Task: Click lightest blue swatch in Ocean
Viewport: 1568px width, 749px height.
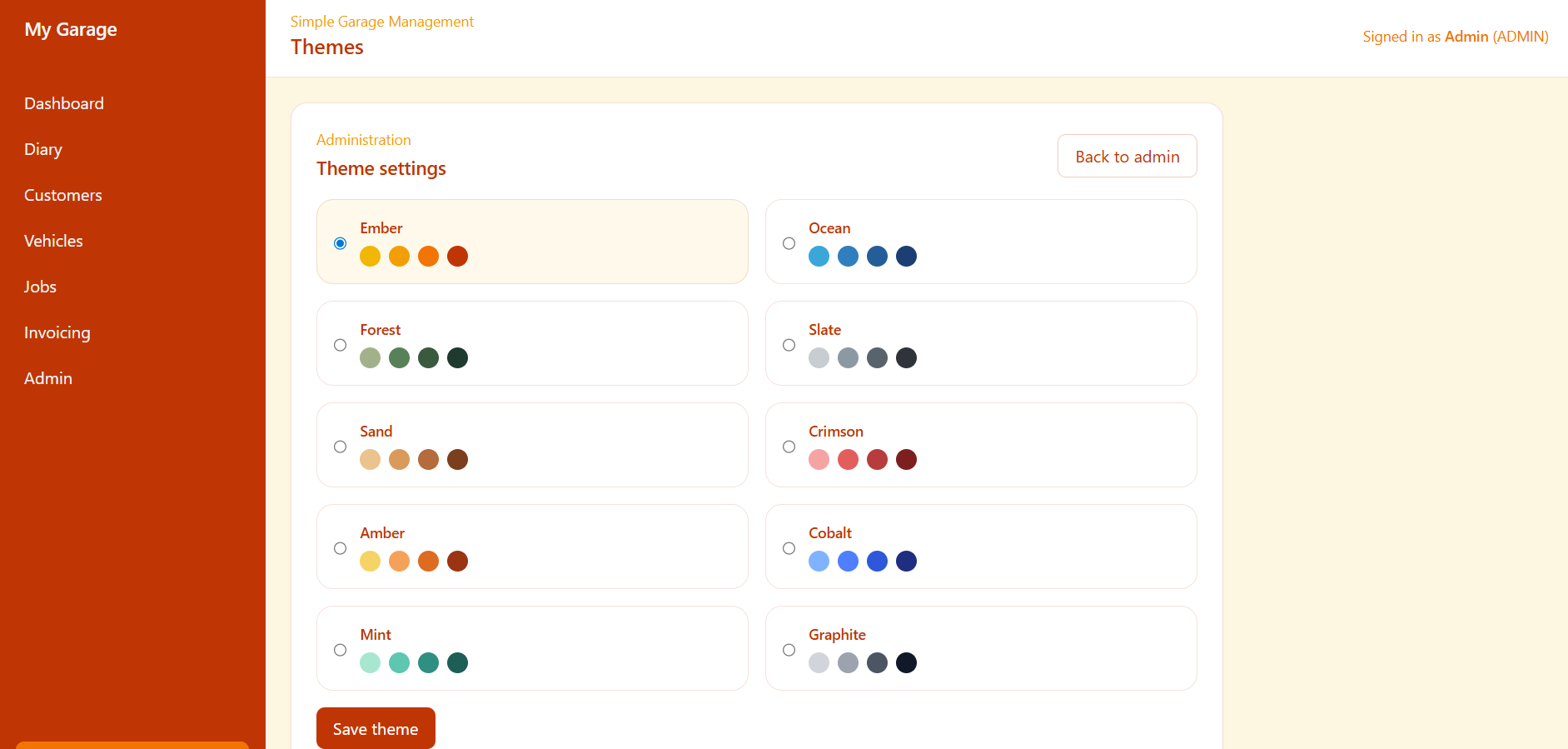Action: pos(819,257)
